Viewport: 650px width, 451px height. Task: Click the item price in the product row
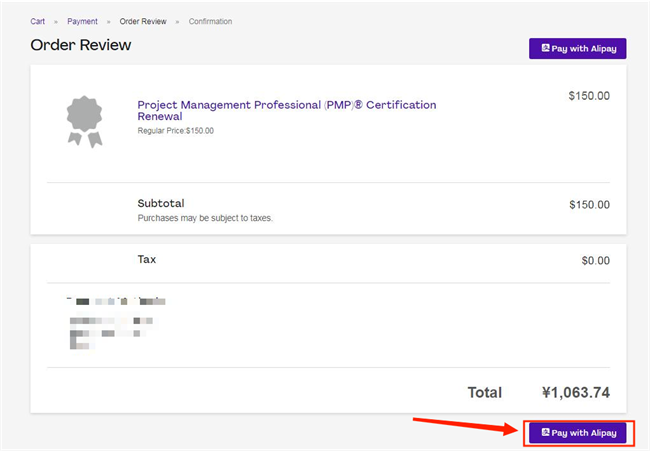click(x=588, y=97)
